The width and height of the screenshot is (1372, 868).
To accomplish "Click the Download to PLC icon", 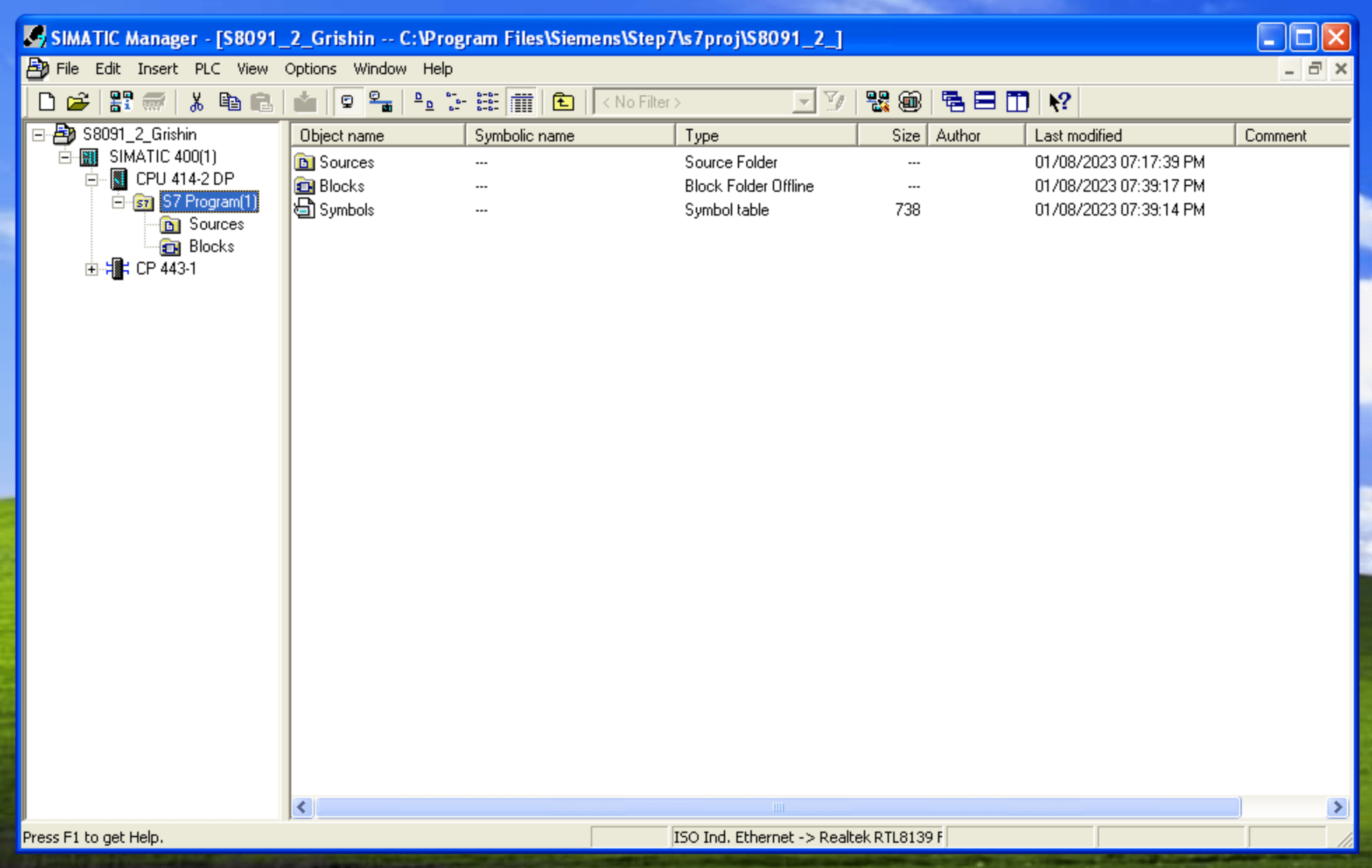I will (x=304, y=102).
